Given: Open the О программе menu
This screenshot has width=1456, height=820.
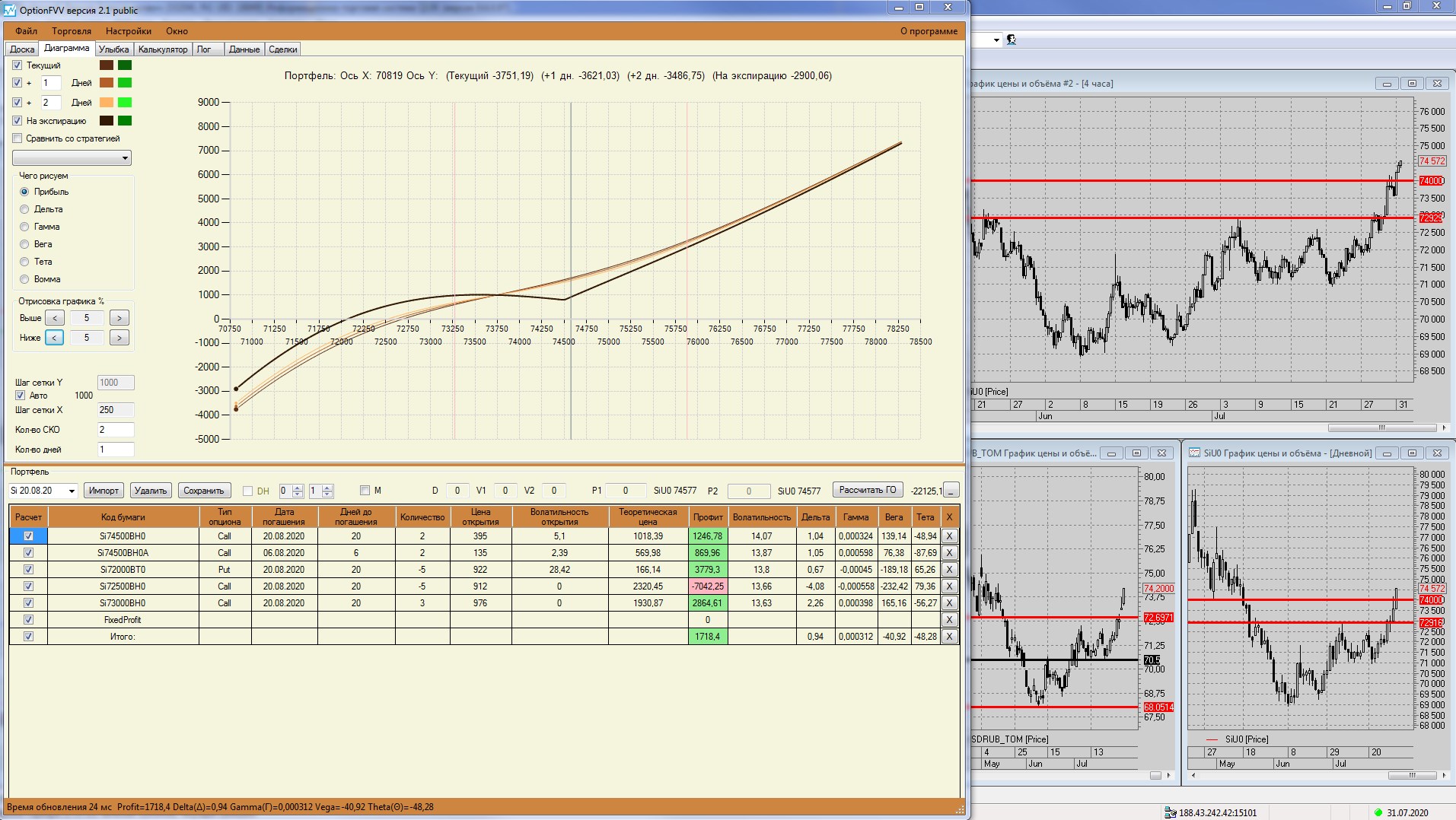Looking at the screenshot, I should pyautogui.click(x=929, y=31).
